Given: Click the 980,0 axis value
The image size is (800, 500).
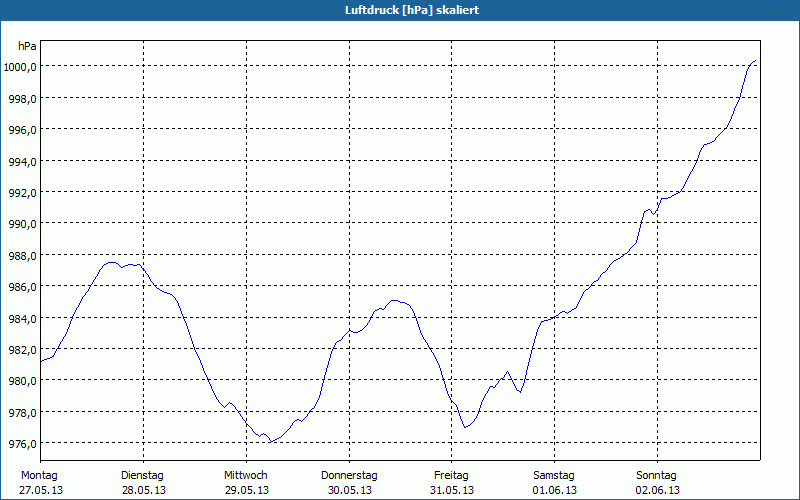Looking at the screenshot, I should [x=22, y=381].
